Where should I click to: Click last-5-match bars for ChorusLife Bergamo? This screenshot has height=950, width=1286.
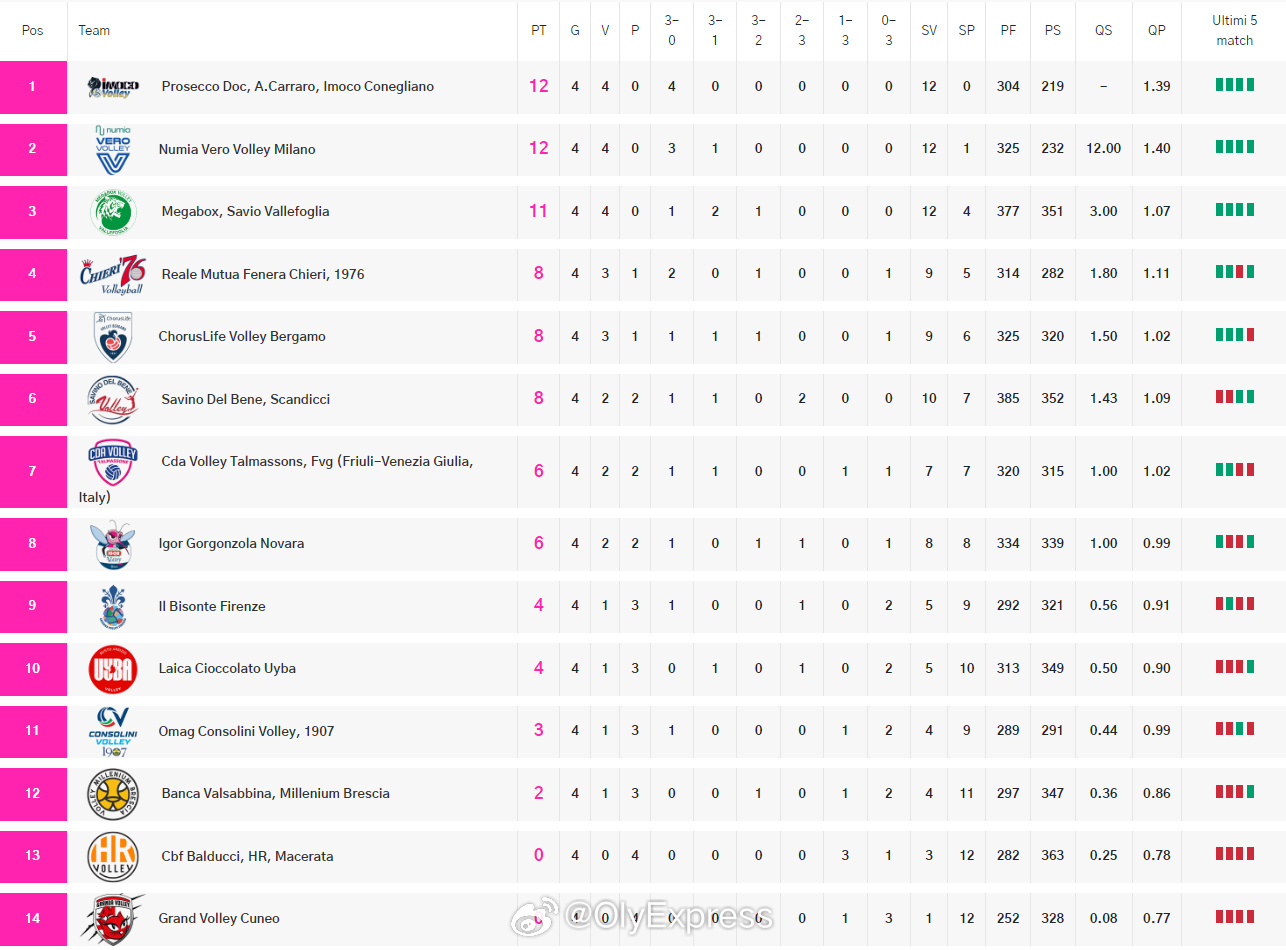1235,334
